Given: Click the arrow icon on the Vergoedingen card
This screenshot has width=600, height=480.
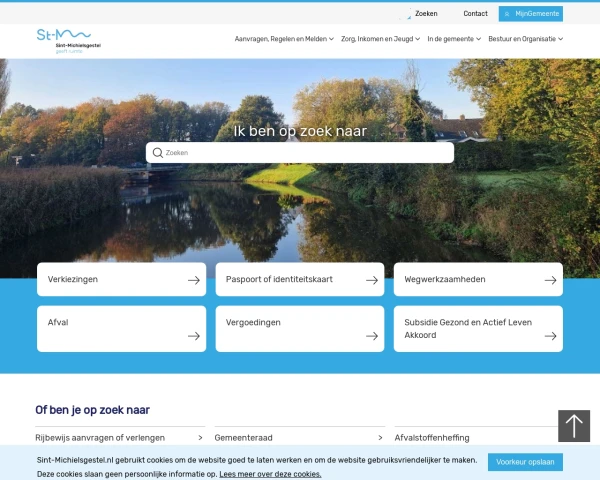Looking at the screenshot, I should [372, 336].
